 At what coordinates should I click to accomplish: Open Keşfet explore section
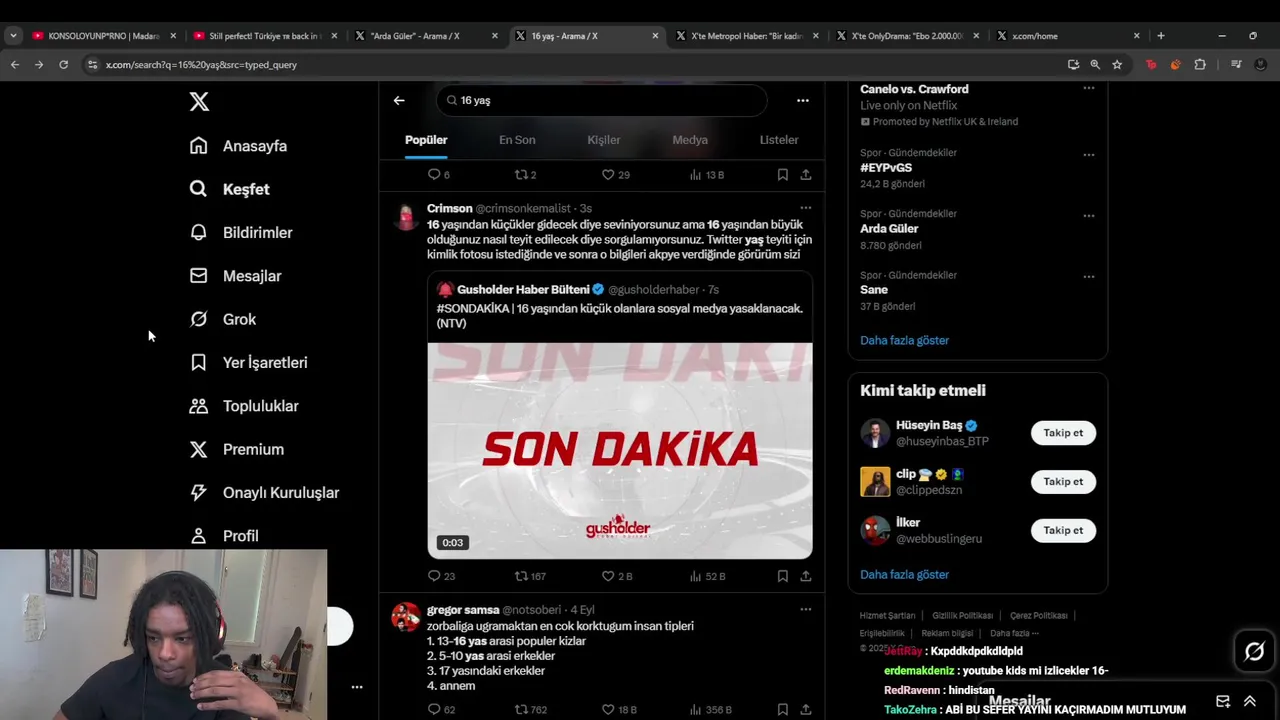pyautogui.click(x=230, y=189)
